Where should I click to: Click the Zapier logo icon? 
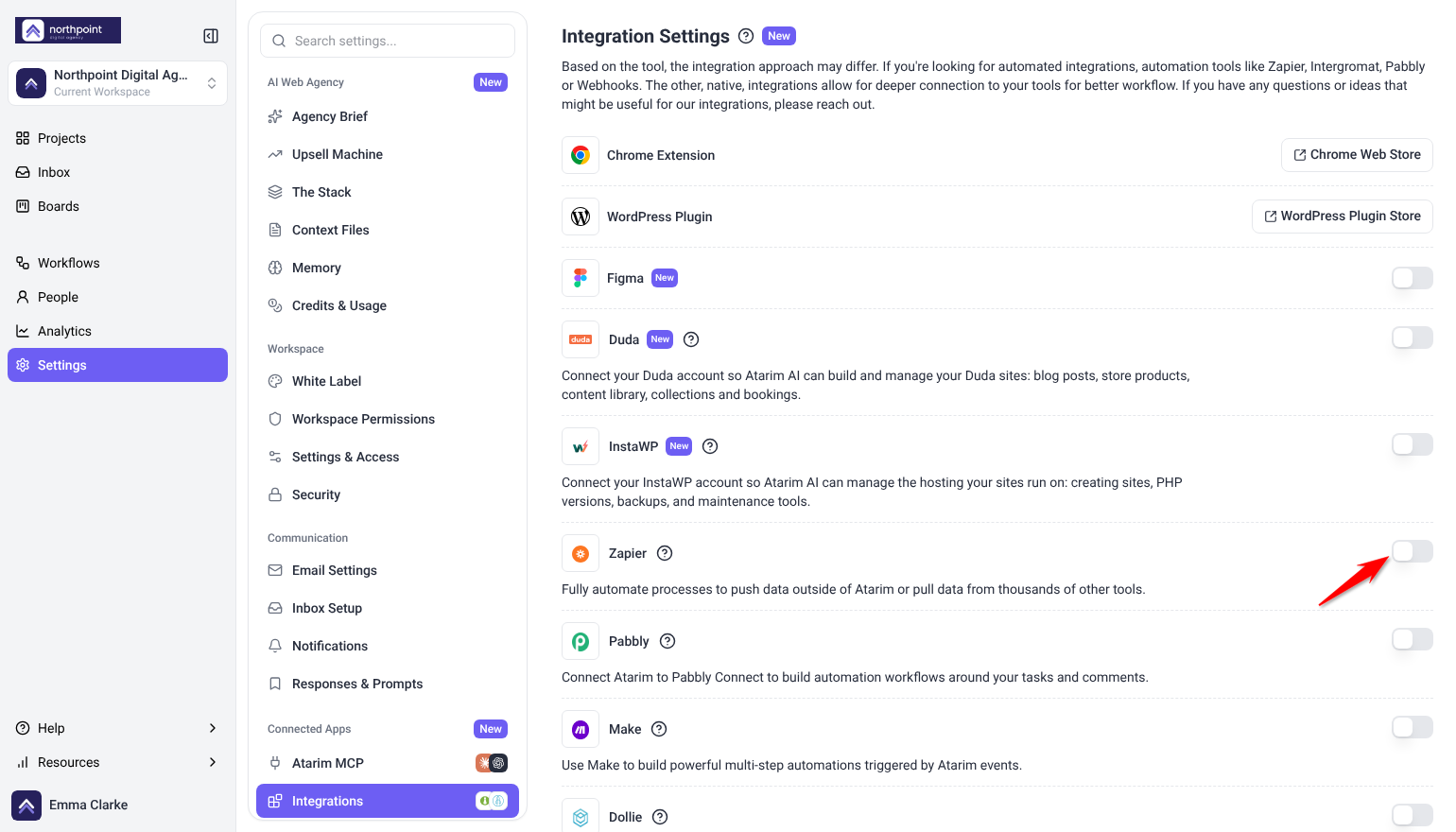(x=581, y=553)
